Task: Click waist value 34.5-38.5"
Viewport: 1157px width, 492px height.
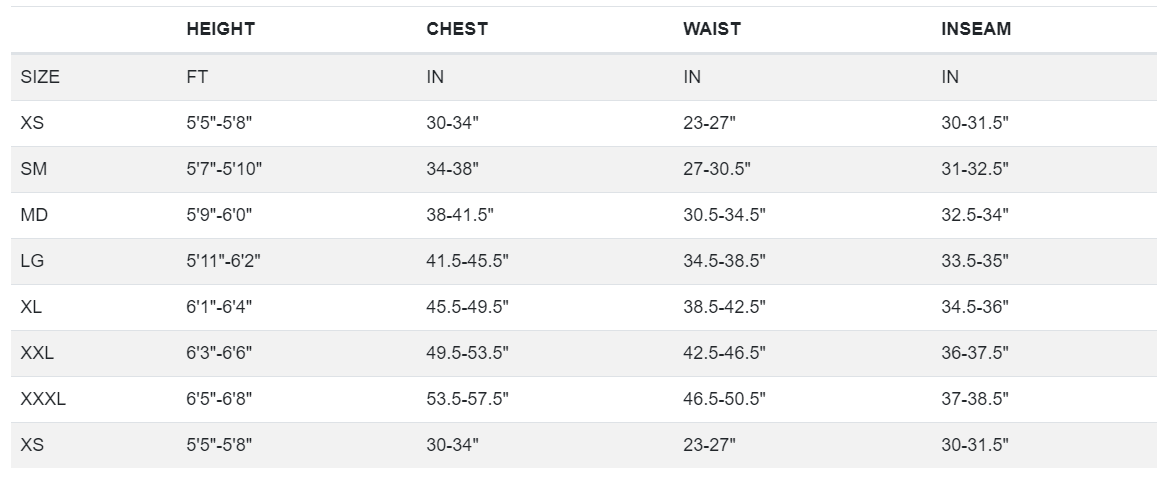Action: pyautogui.click(x=724, y=260)
